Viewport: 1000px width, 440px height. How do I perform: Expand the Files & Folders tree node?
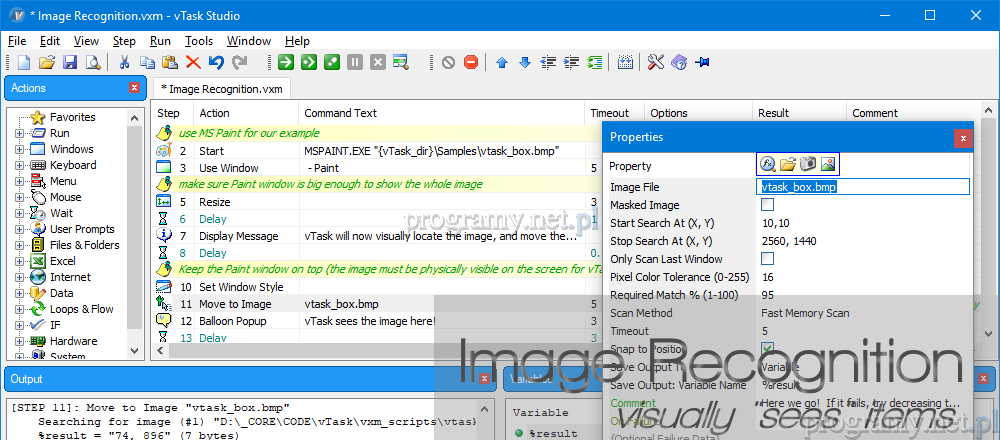[x=19, y=245]
